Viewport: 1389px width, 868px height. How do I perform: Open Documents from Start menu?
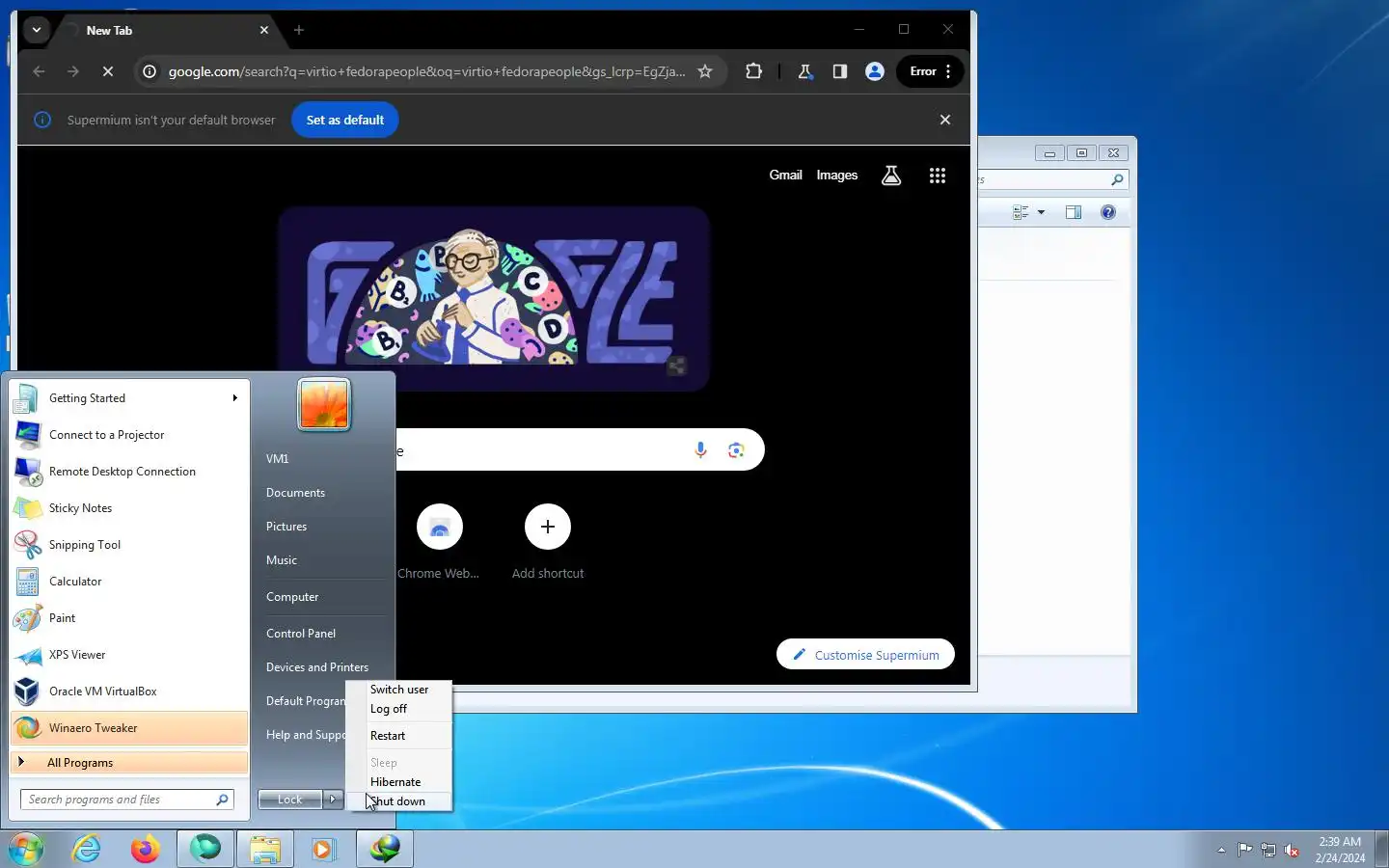pyautogui.click(x=295, y=493)
